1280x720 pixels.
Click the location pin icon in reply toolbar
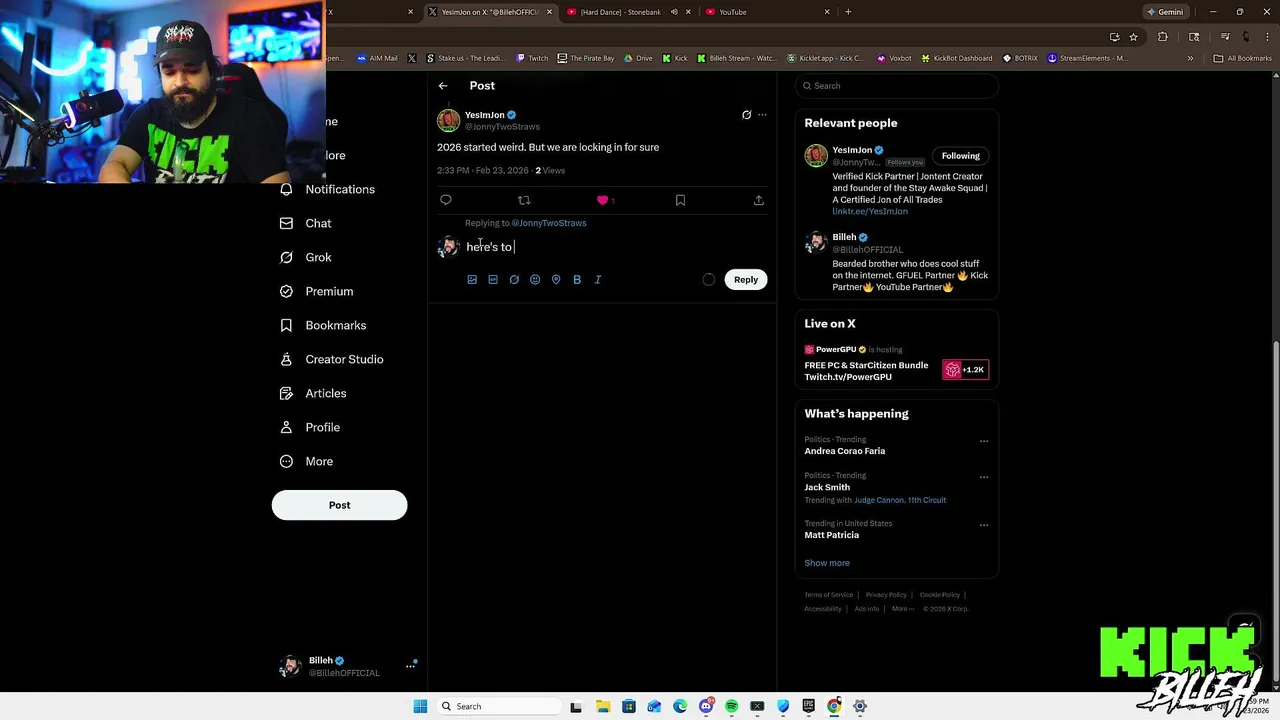[556, 280]
